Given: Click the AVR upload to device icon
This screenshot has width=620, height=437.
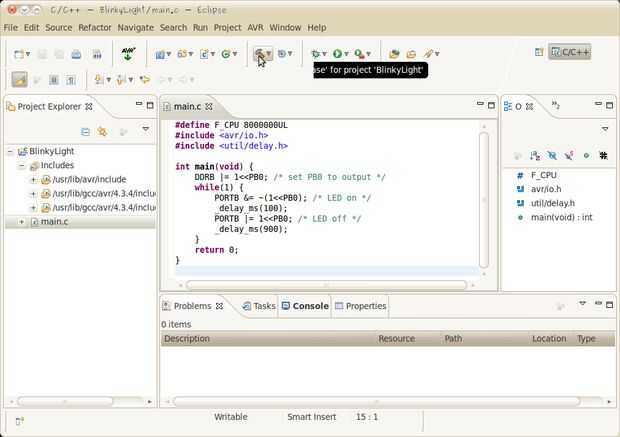Looking at the screenshot, I should (128, 53).
